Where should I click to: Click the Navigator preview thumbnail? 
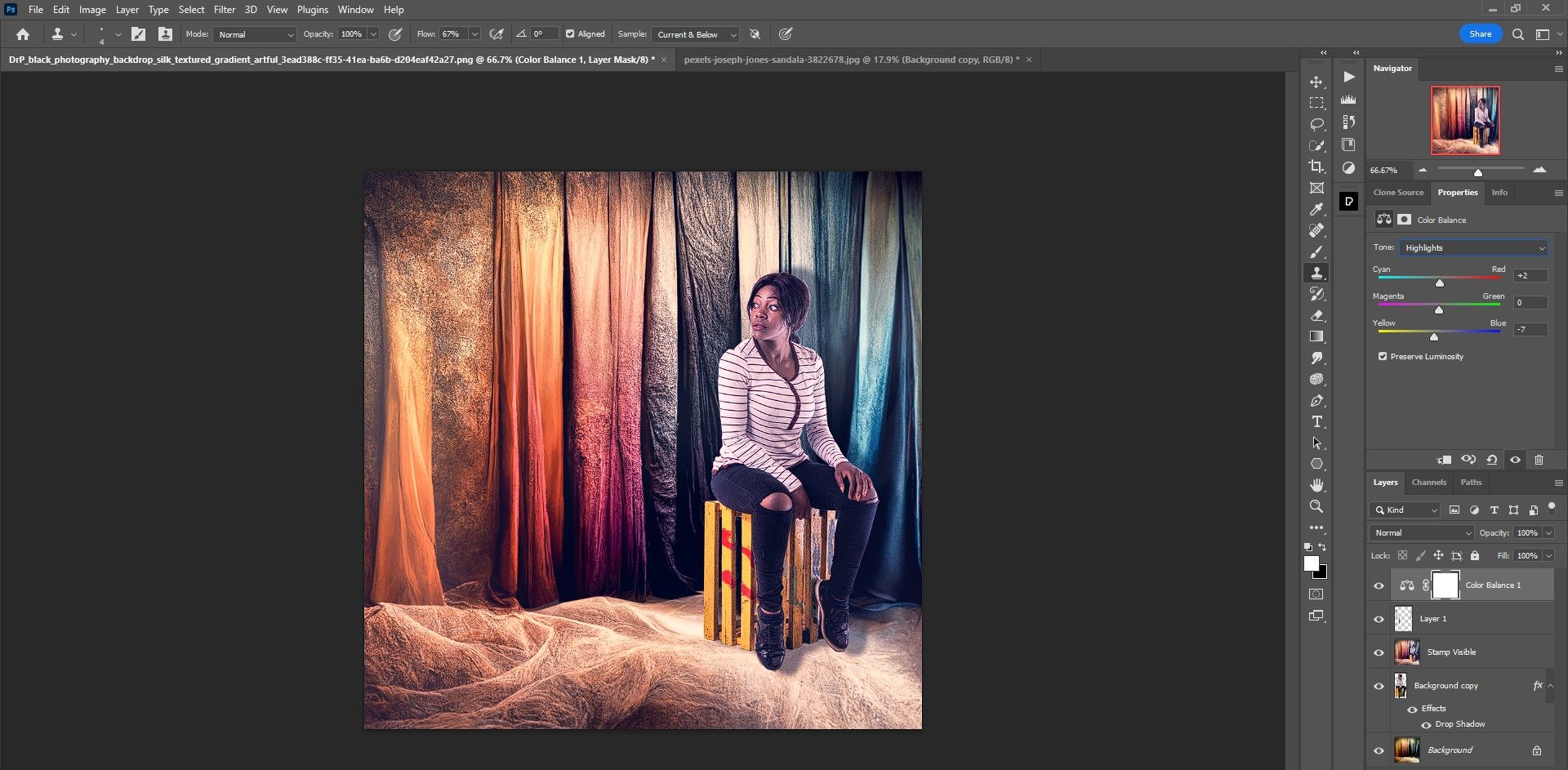coord(1465,121)
